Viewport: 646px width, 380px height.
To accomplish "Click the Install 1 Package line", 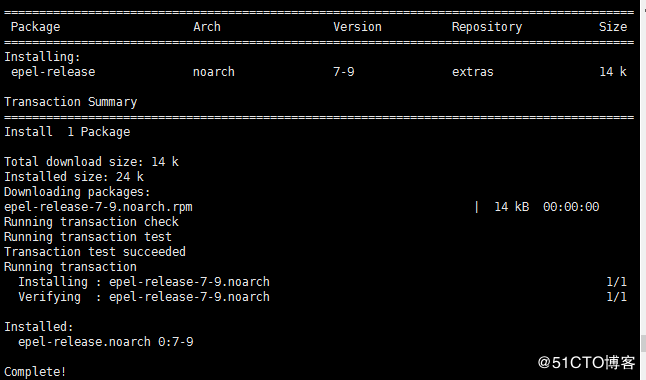I will click(x=67, y=132).
